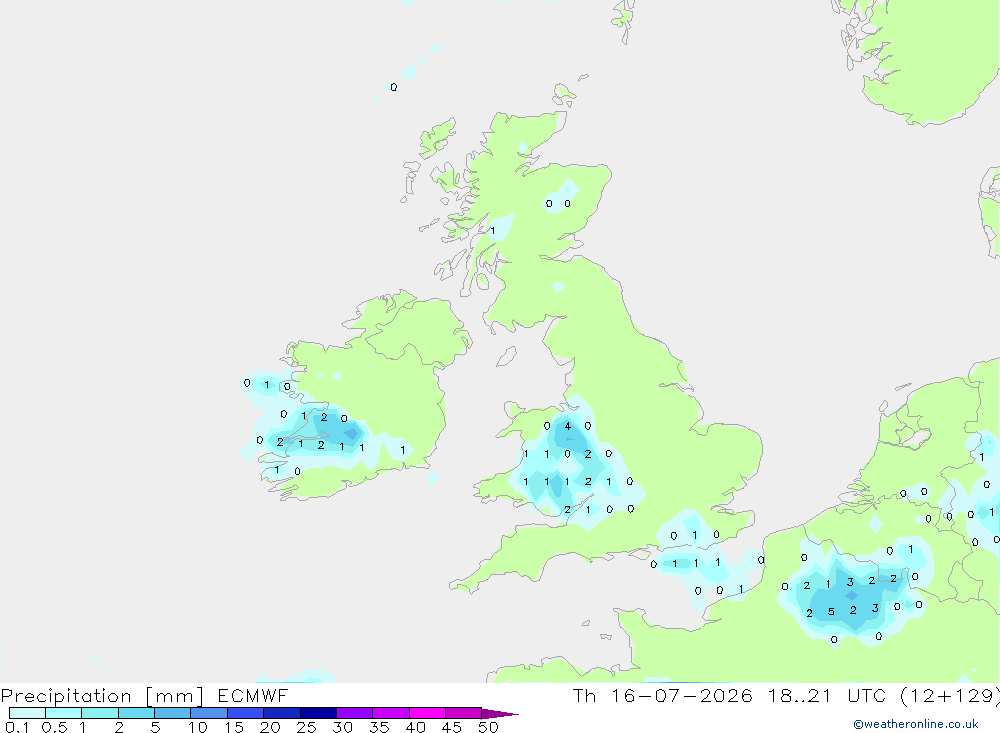1000x733 pixels.
Task: Click the "25" label under the legend
Action: pyautogui.click(x=307, y=727)
